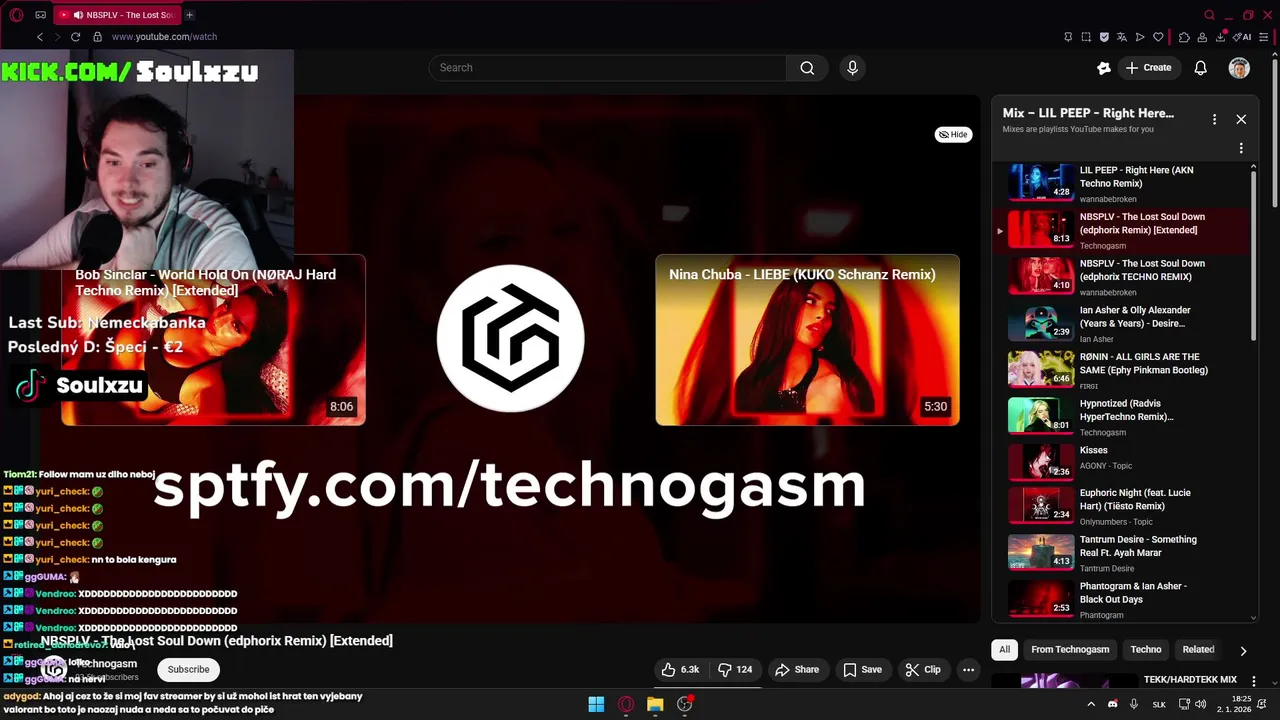Select the All filter chip

click(x=1005, y=650)
